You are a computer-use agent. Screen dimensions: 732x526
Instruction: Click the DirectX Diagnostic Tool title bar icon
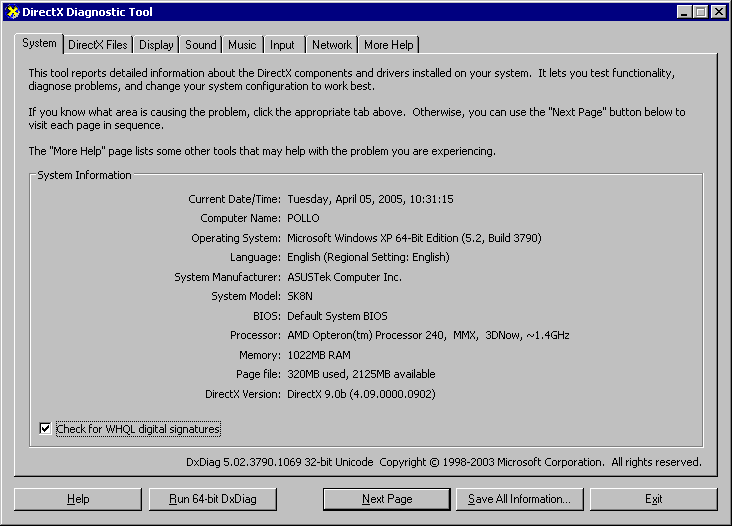(13, 12)
